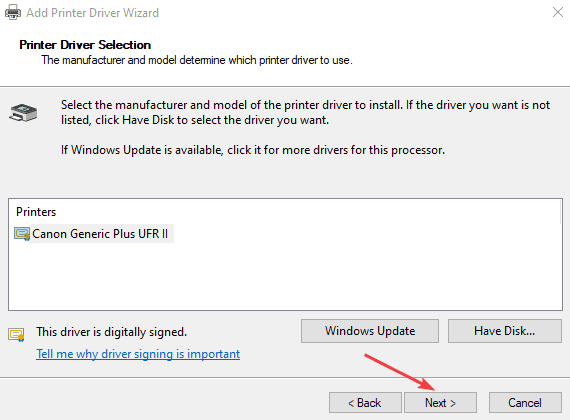Click the 'Printer Driver Selection' heading

[85, 45]
